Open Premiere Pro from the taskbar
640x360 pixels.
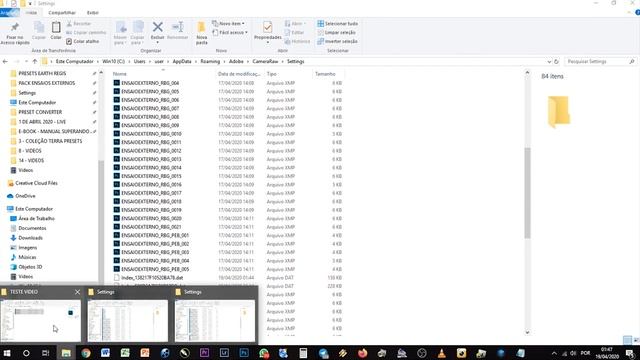point(204,353)
